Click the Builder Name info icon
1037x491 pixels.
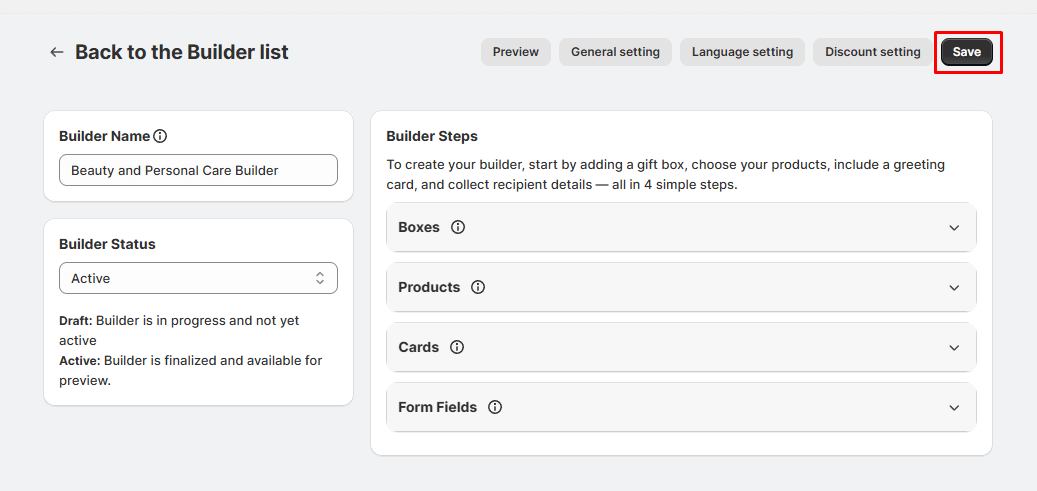coord(160,136)
